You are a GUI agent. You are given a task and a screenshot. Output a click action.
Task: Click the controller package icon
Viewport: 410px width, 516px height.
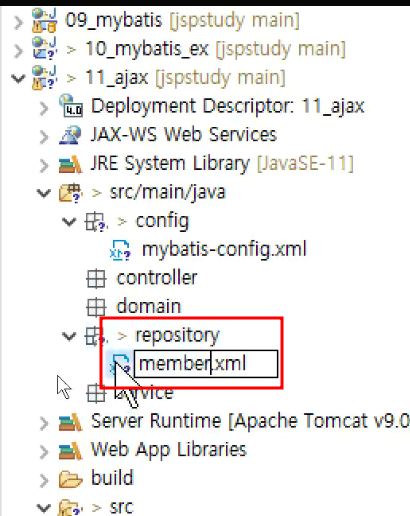96,279
